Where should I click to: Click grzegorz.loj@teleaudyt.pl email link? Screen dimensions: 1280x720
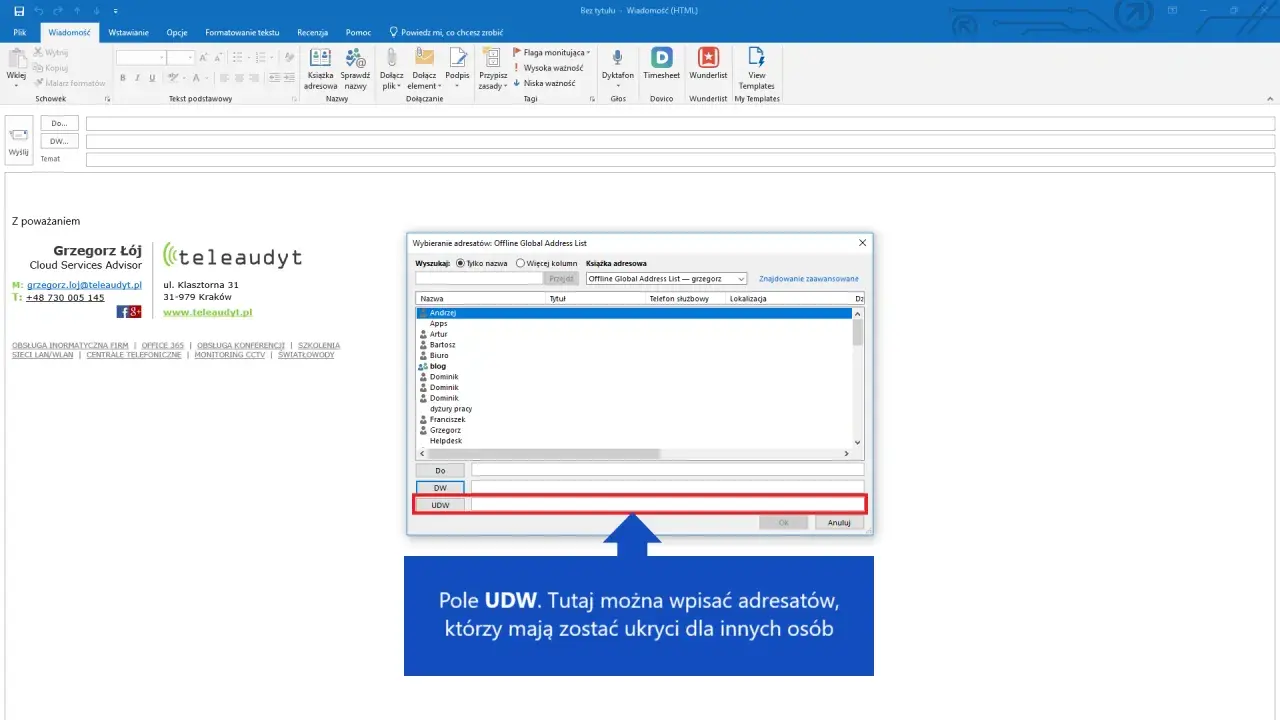click(84, 285)
